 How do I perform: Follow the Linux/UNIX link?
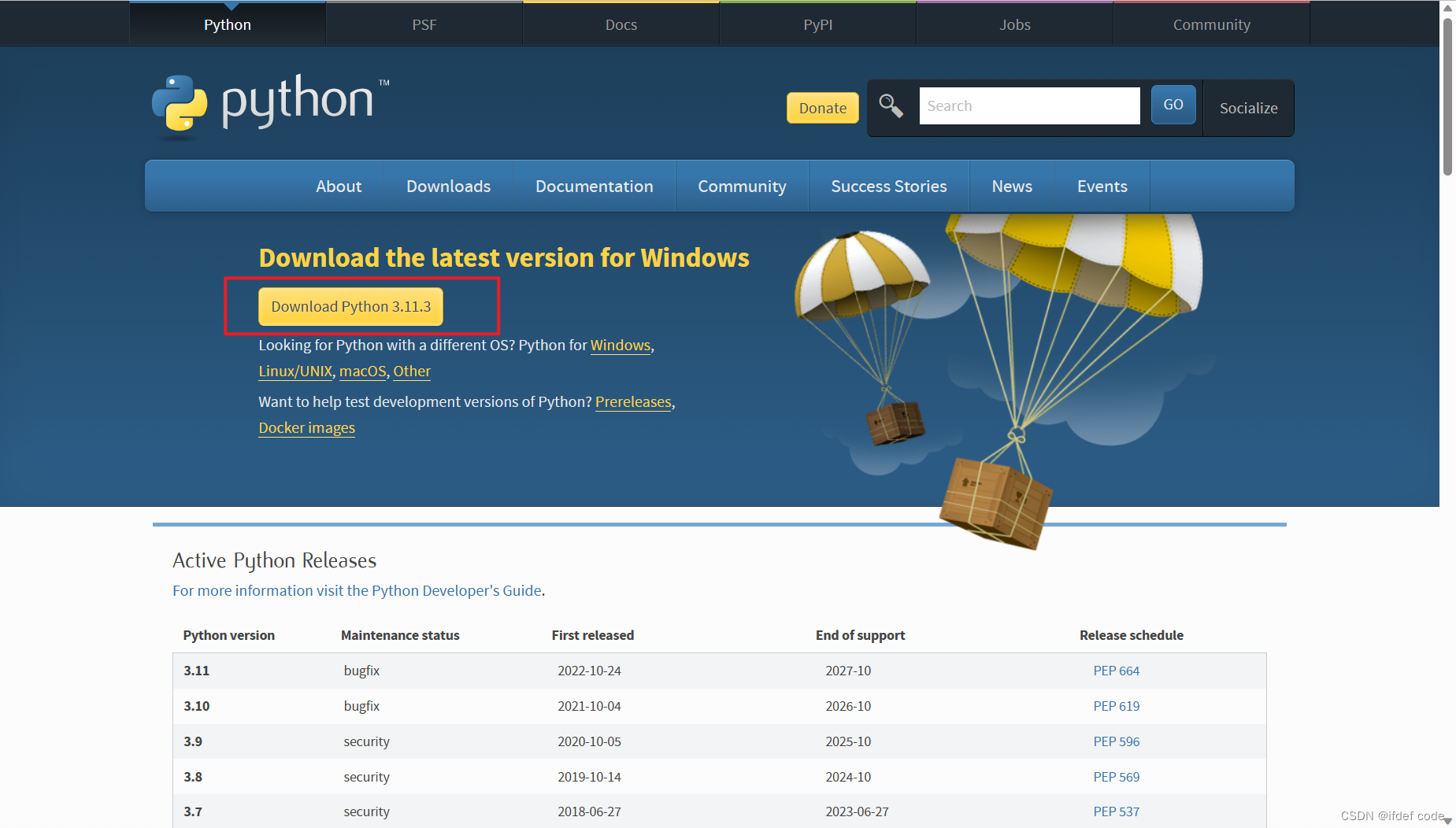click(295, 371)
